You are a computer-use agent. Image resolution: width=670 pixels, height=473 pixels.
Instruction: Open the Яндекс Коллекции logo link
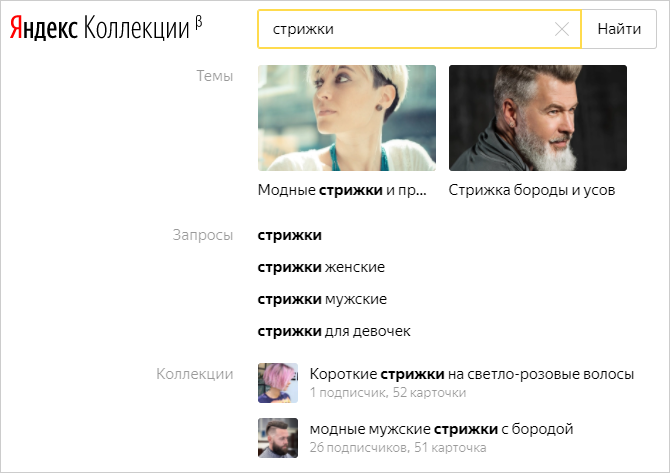[106, 28]
